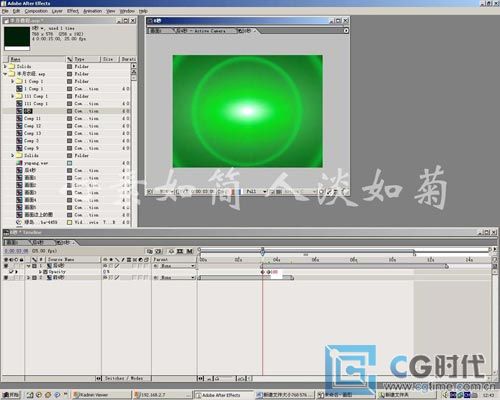Click the blue channel swatch in viewer
The image size is (500, 400).
[240, 192]
